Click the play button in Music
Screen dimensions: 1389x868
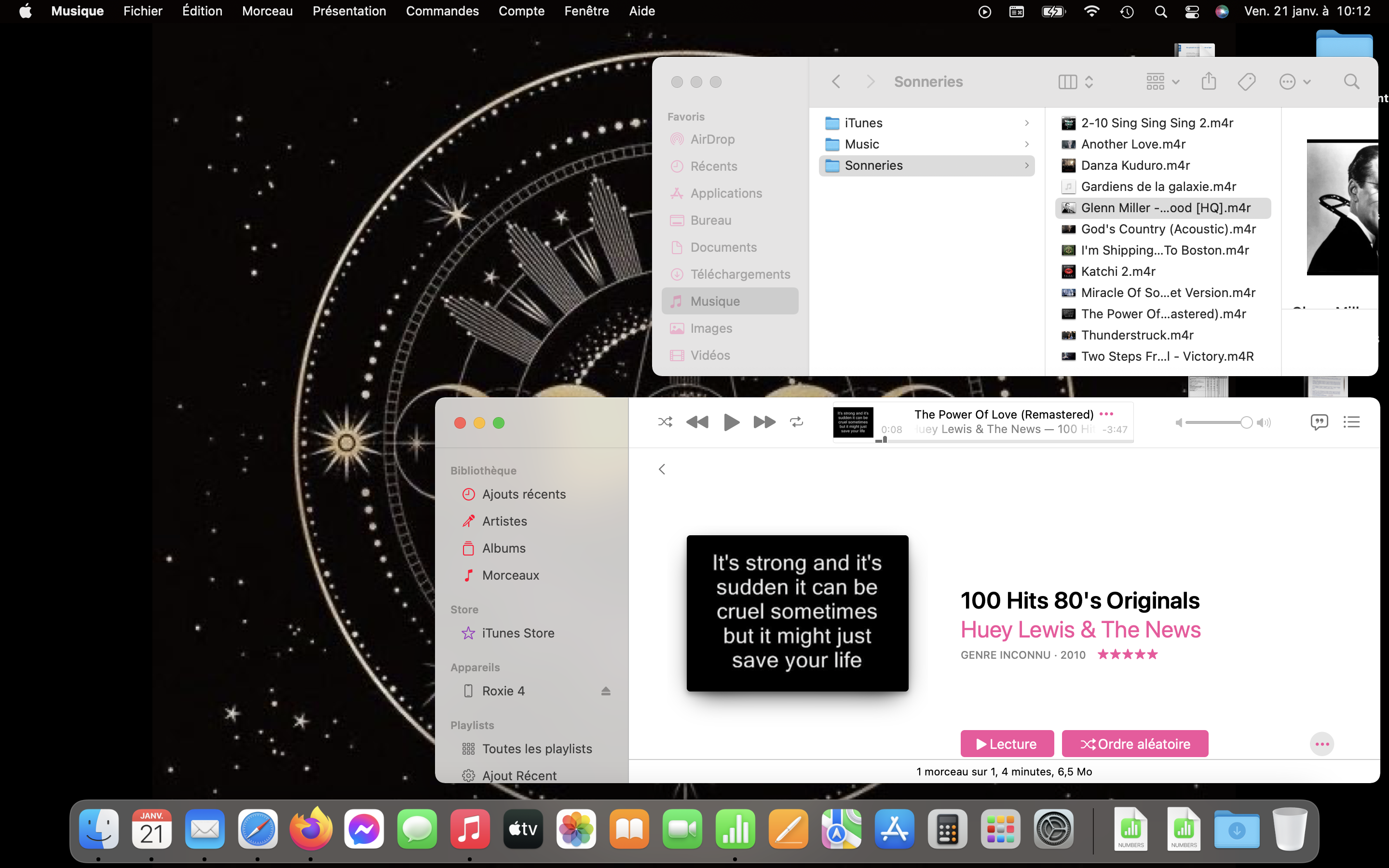[x=731, y=422]
